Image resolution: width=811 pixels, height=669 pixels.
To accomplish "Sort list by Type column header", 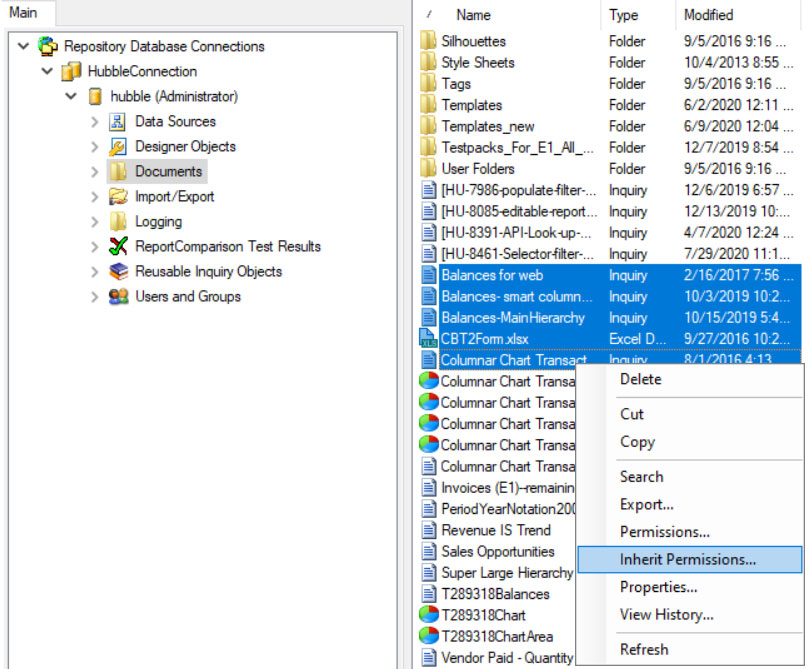I will pos(623,15).
